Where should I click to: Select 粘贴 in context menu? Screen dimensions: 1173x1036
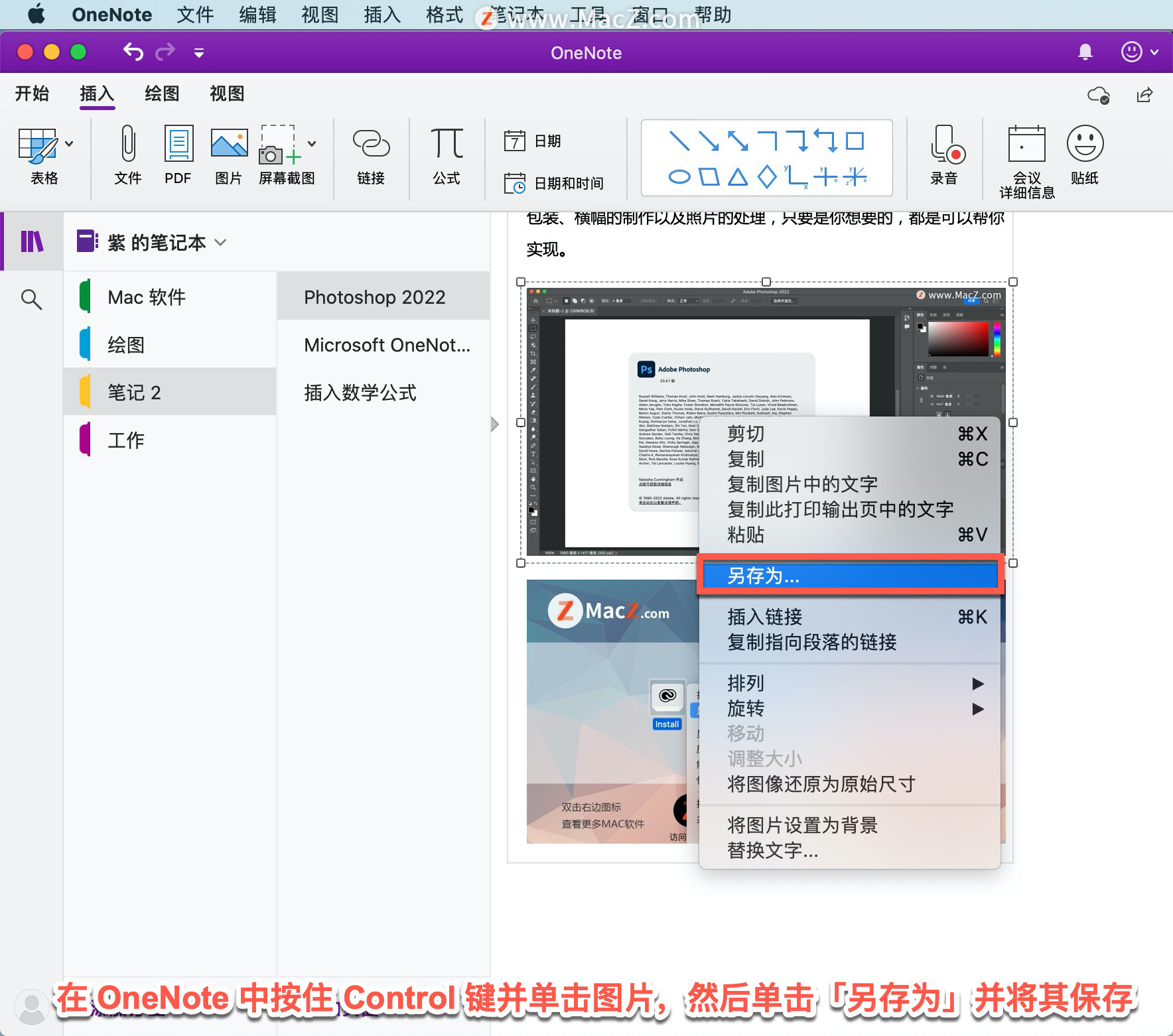click(850, 535)
